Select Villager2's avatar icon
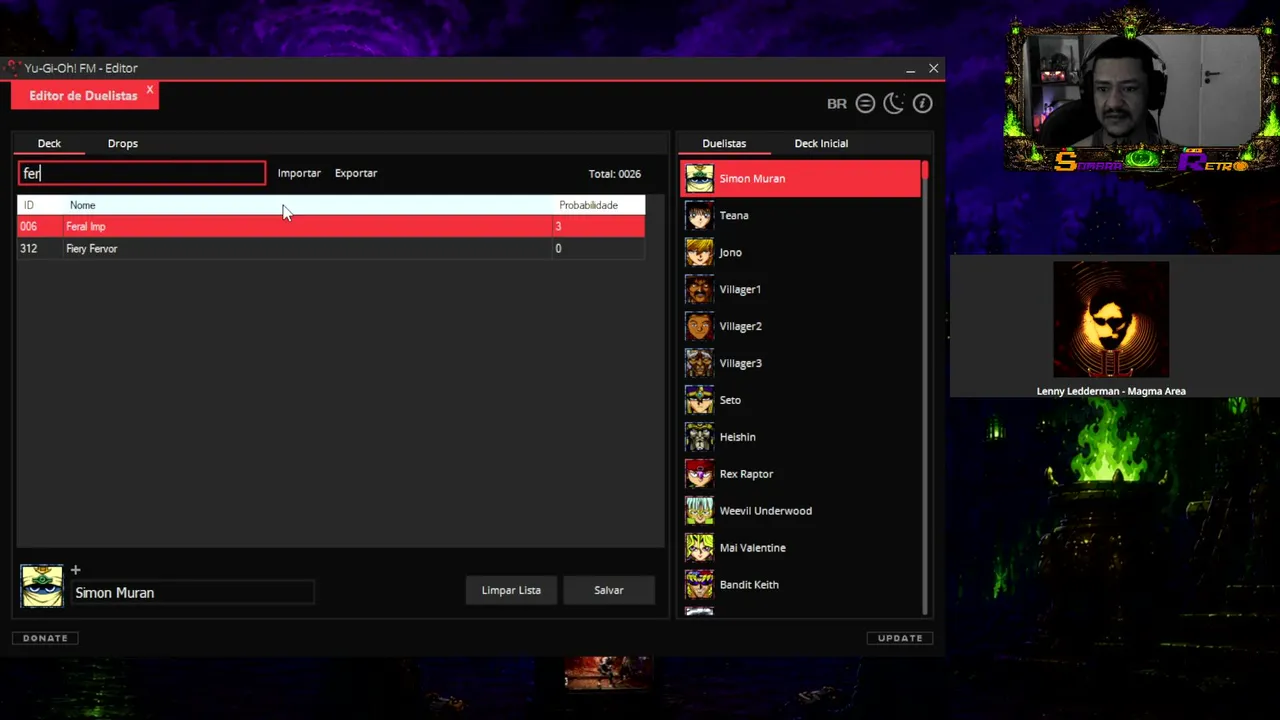The height and width of the screenshot is (720, 1280). pyautogui.click(x=699, y=327)
